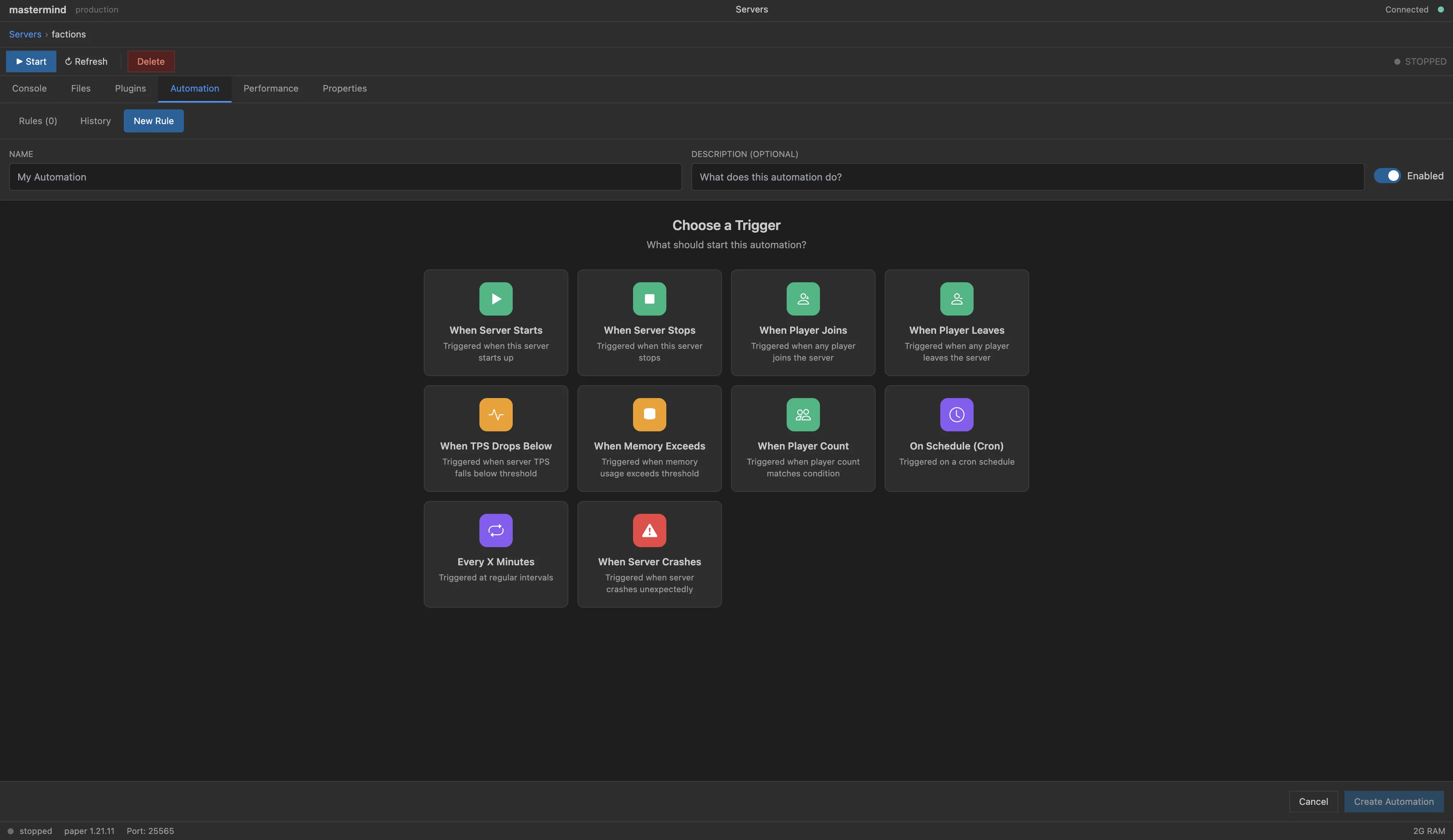Open the Properties tab
Viewport: 1453px width, 840px height.
(x=345, y=88)
